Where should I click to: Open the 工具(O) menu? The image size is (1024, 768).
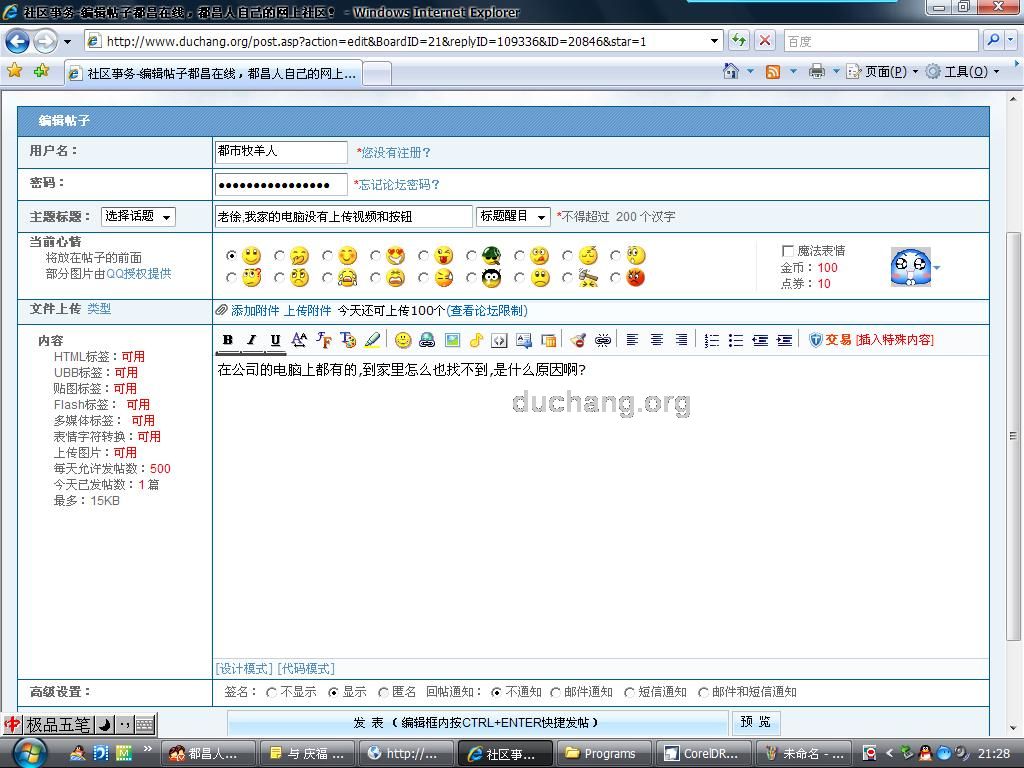[963, 71]
